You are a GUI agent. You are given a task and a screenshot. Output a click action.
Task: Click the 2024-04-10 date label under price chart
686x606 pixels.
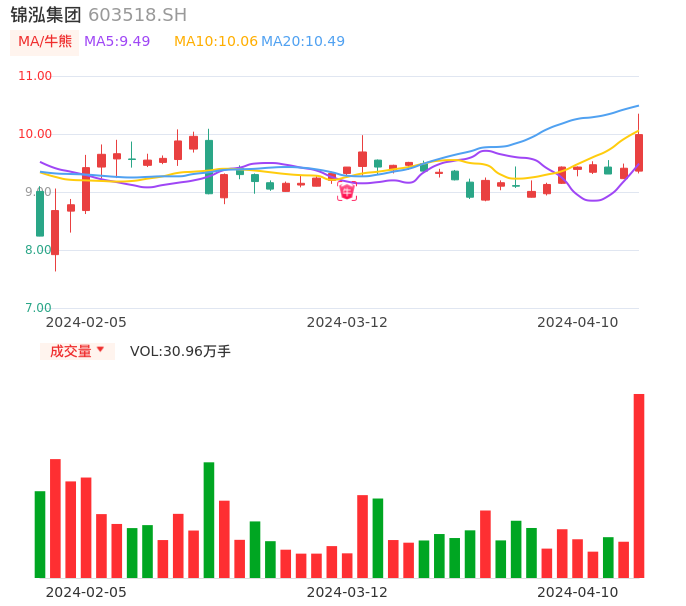(578, 322)
